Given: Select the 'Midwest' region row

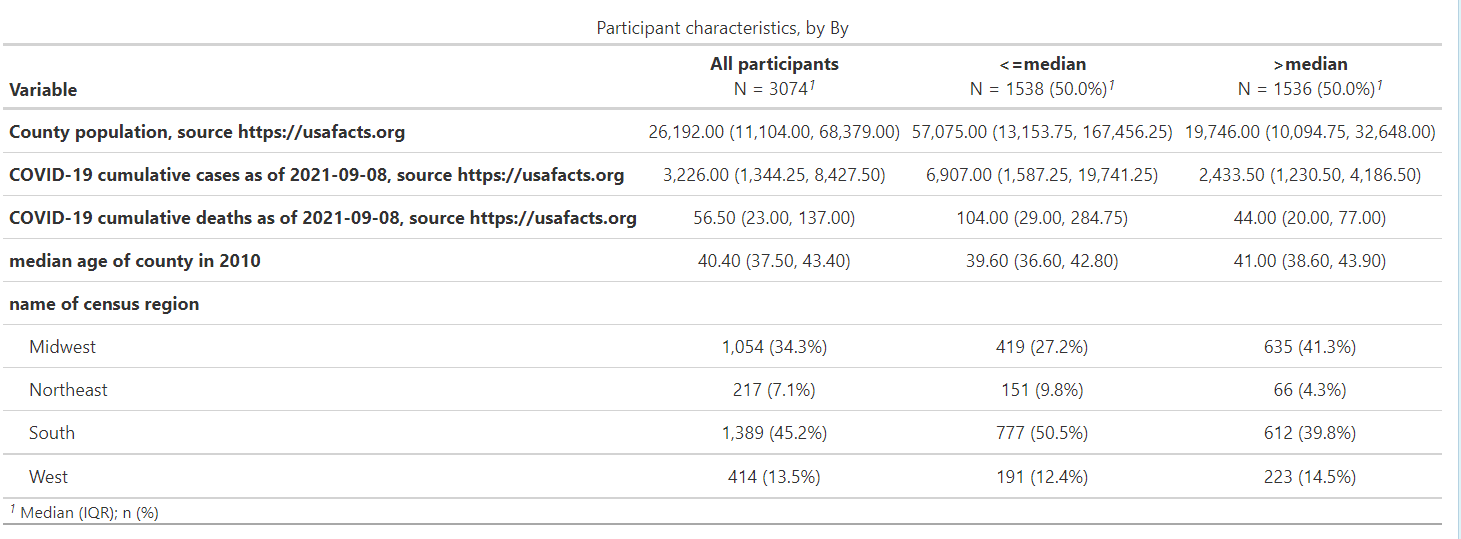Looking at the screenshot, I should pos(722,347).
